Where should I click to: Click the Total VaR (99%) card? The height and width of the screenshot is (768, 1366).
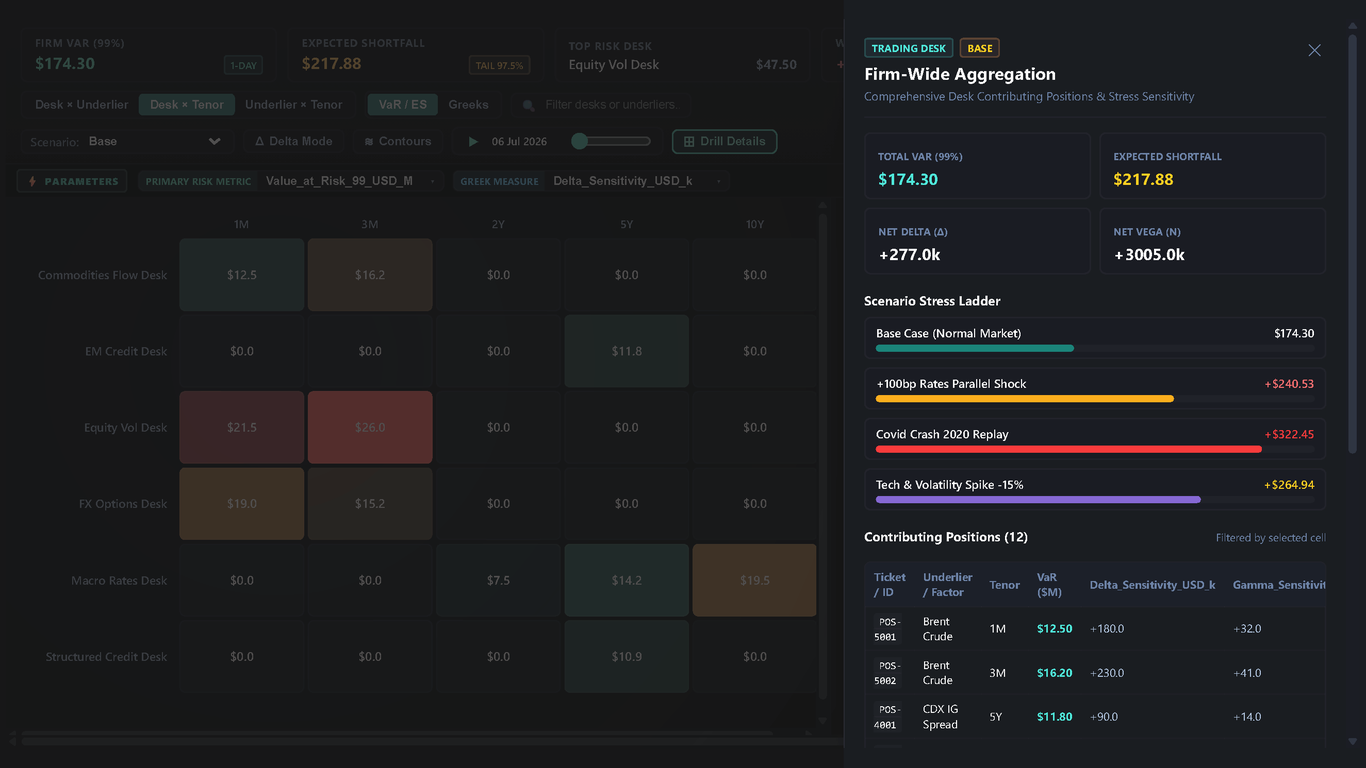[977, 166]
